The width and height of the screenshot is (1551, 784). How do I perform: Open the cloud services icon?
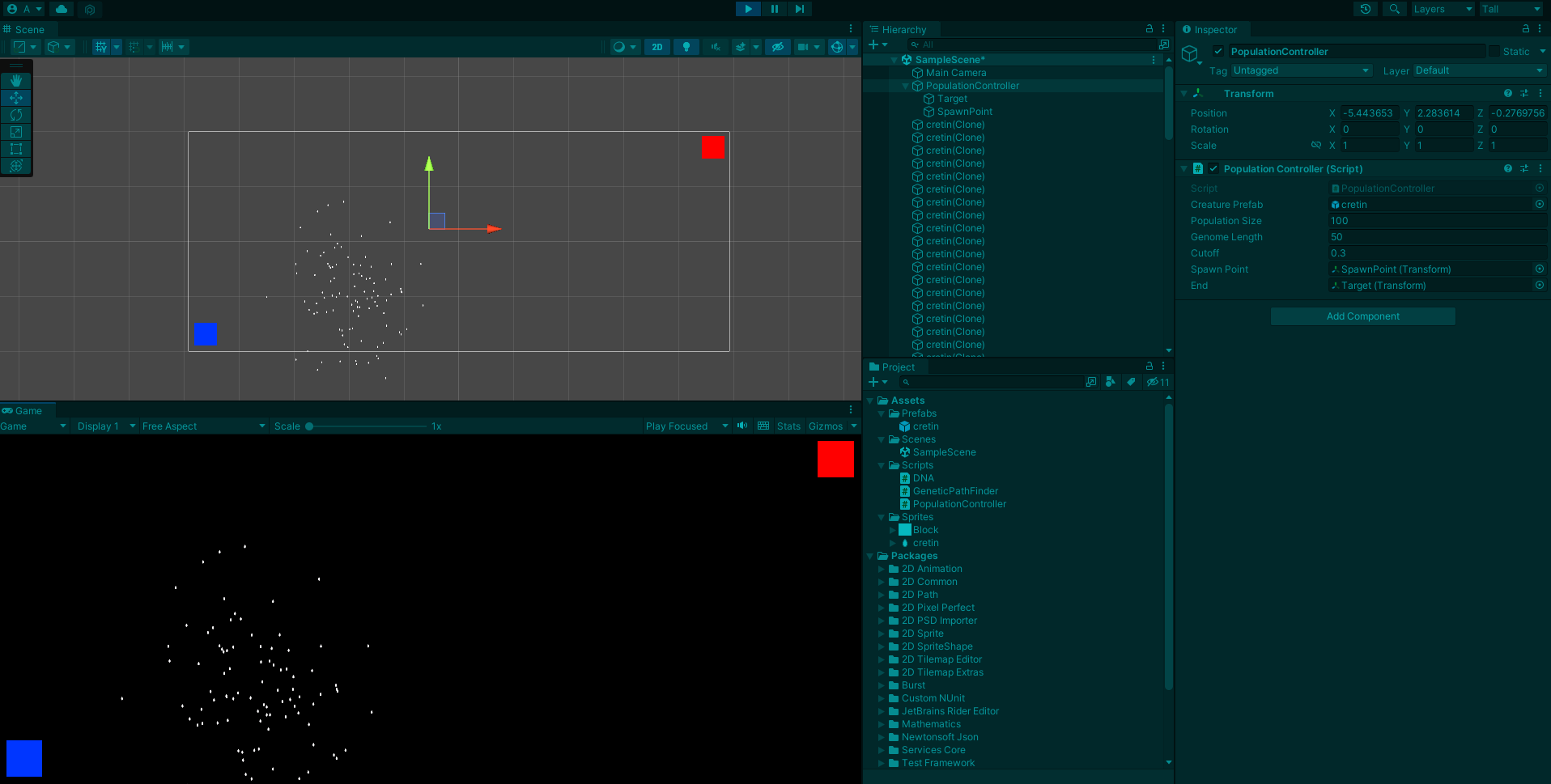pos(62,9)
